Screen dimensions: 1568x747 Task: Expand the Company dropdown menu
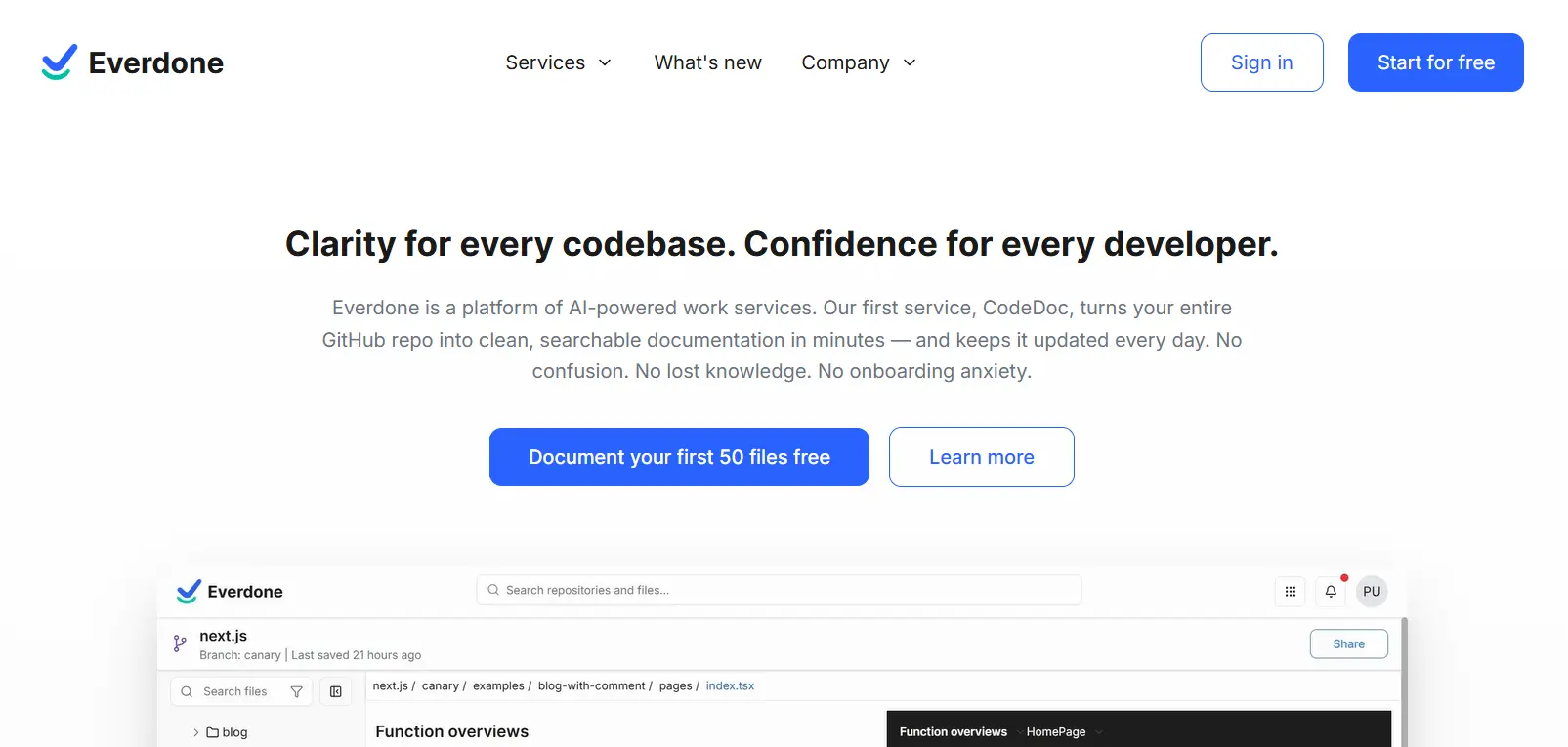[x=858, y=62]
